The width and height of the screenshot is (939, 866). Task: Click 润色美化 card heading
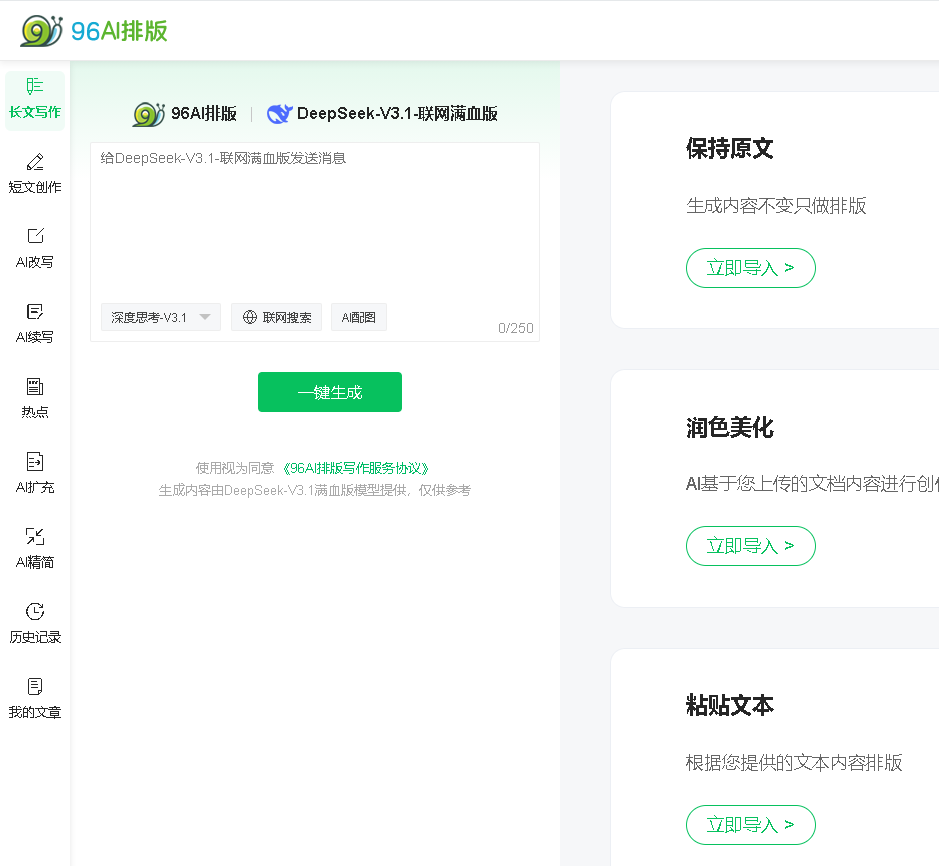coord(729,428)
